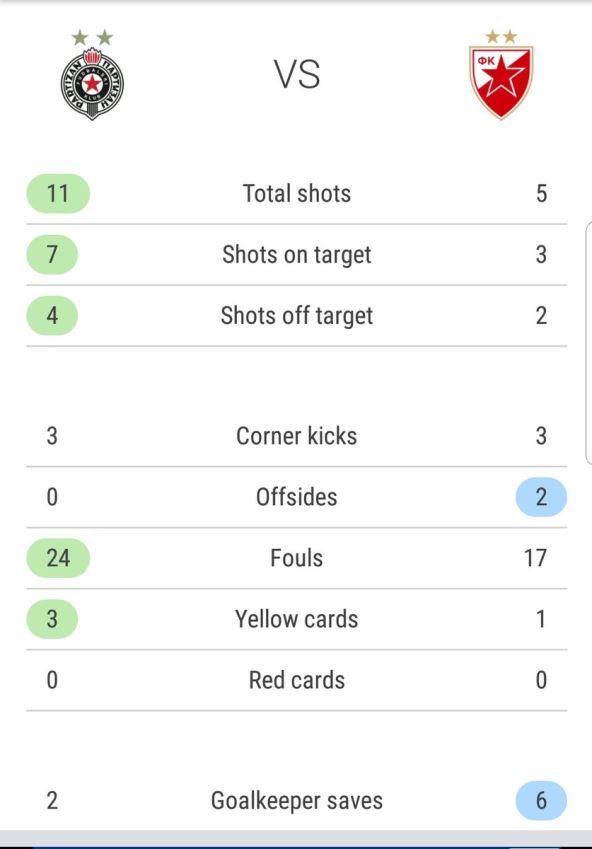The height and width of the screenshot is (849, 592).
Task: Click the highlighted Goalkeeper saves badge showing 6
Action: coord(540,800)
